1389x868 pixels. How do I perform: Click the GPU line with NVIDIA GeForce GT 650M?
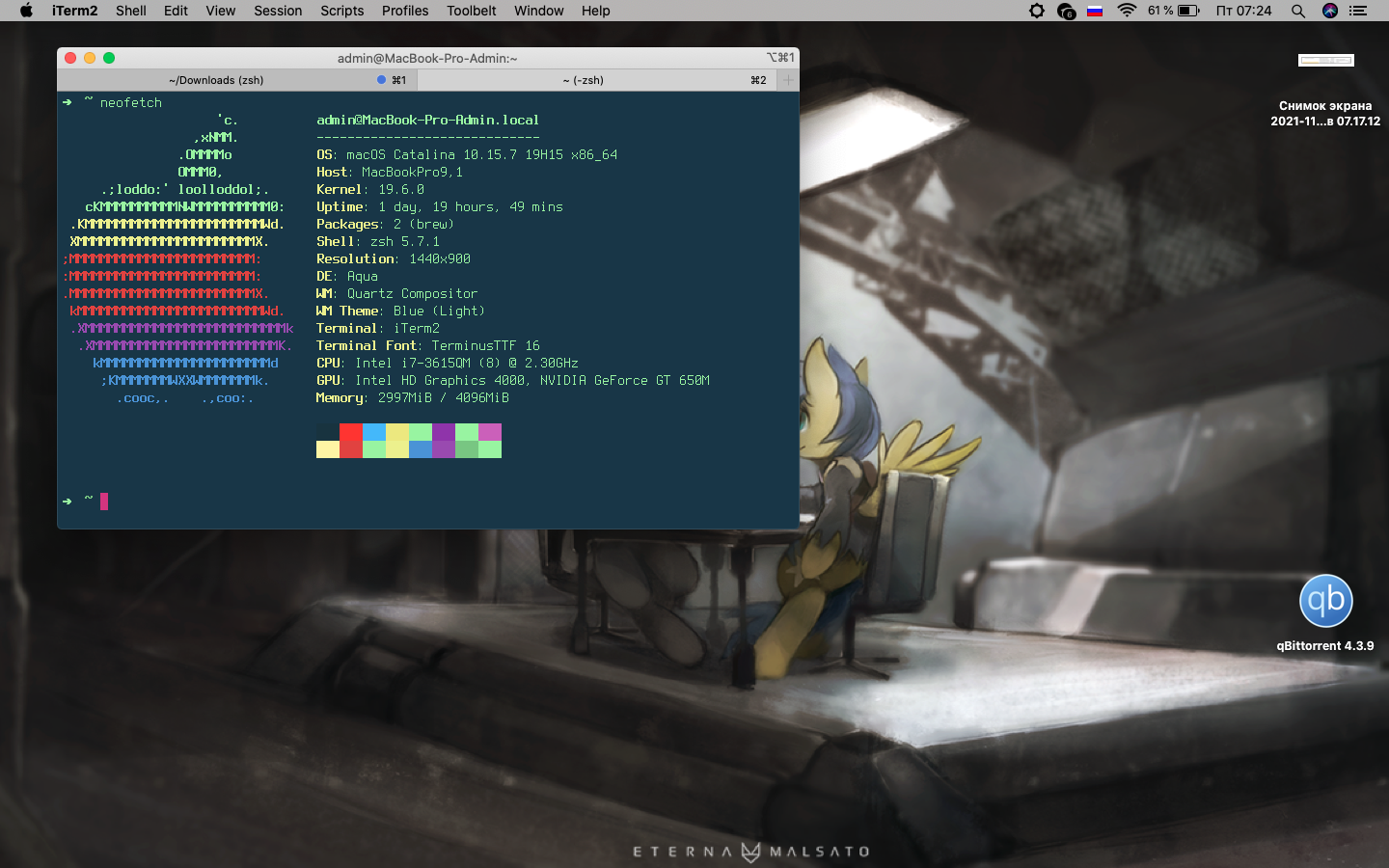coord(513,380)
